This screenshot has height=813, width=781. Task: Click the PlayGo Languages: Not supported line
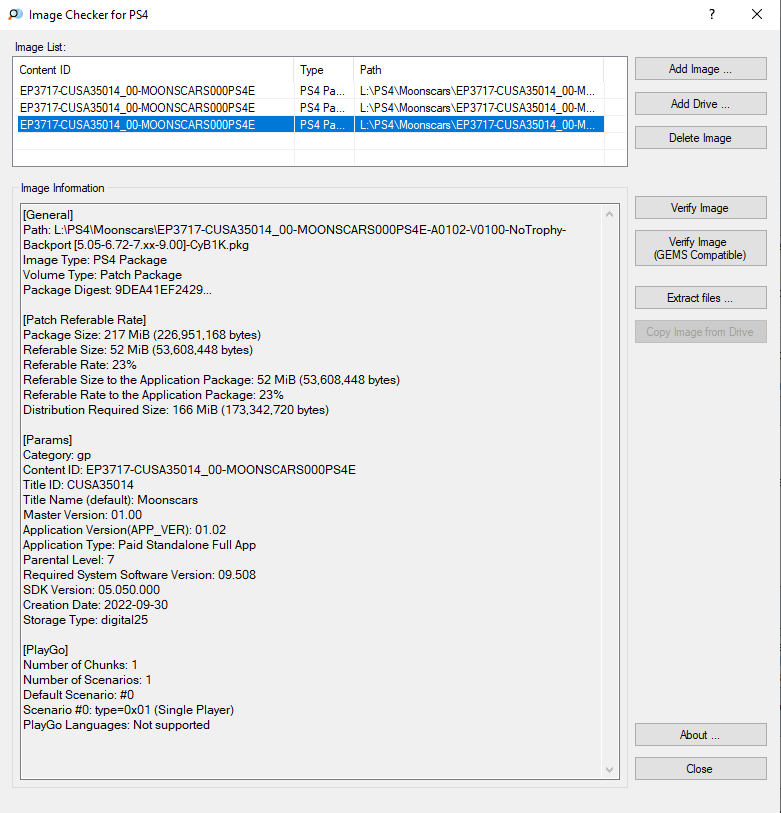[x=116, y=725]
